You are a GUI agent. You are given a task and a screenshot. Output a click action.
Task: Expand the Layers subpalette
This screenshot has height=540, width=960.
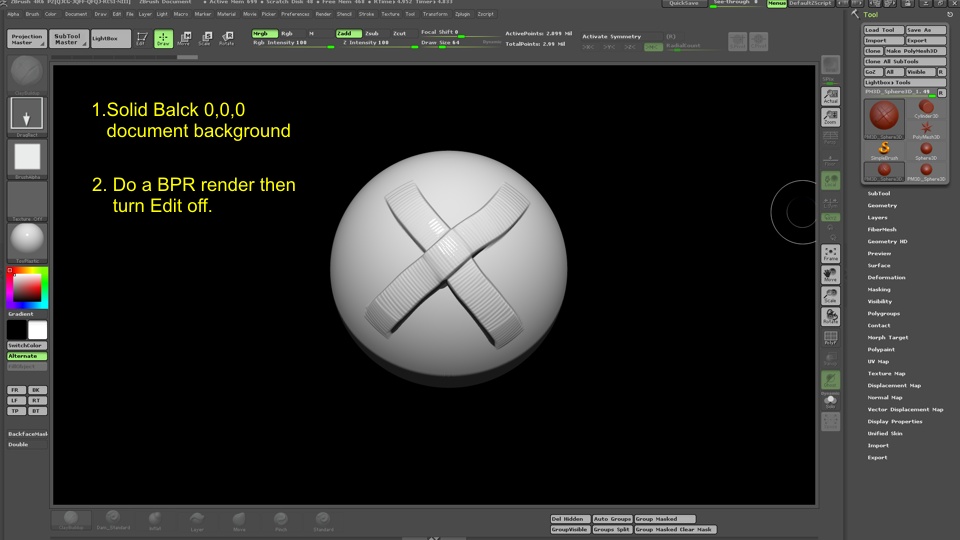[877, 217]
